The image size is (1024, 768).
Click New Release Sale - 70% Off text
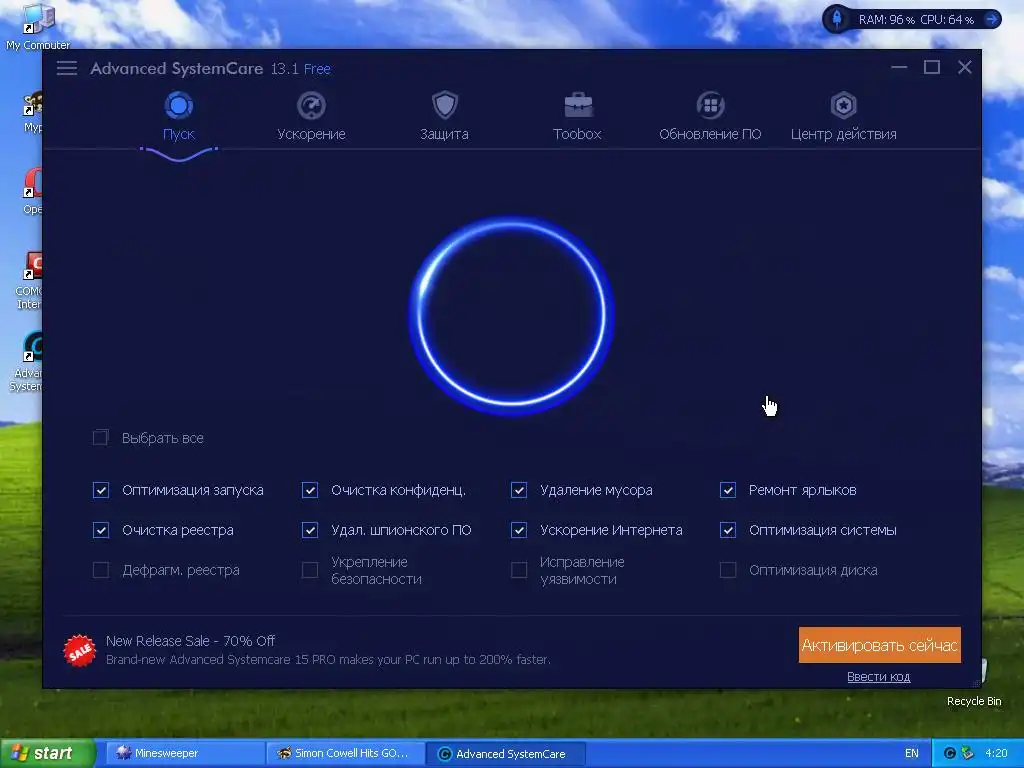[190, 641]
